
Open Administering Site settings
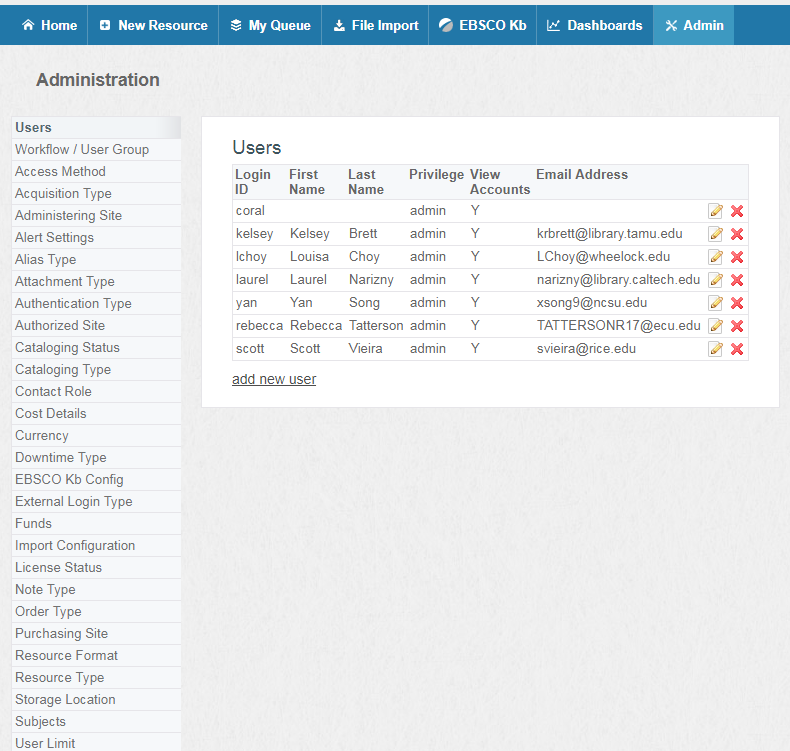(96, 216)
